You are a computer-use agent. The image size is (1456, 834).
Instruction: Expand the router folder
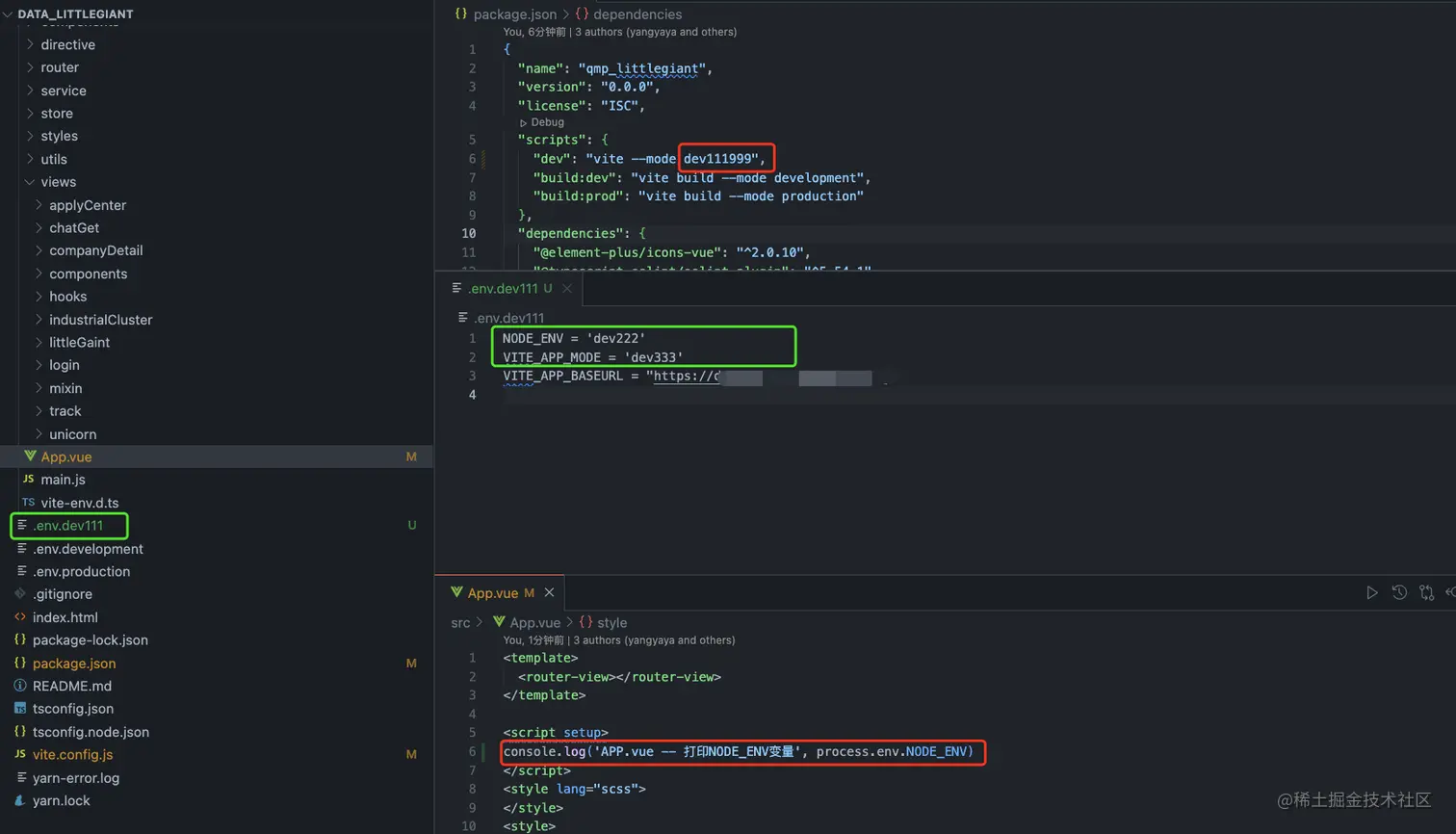(x=30, y=67)
